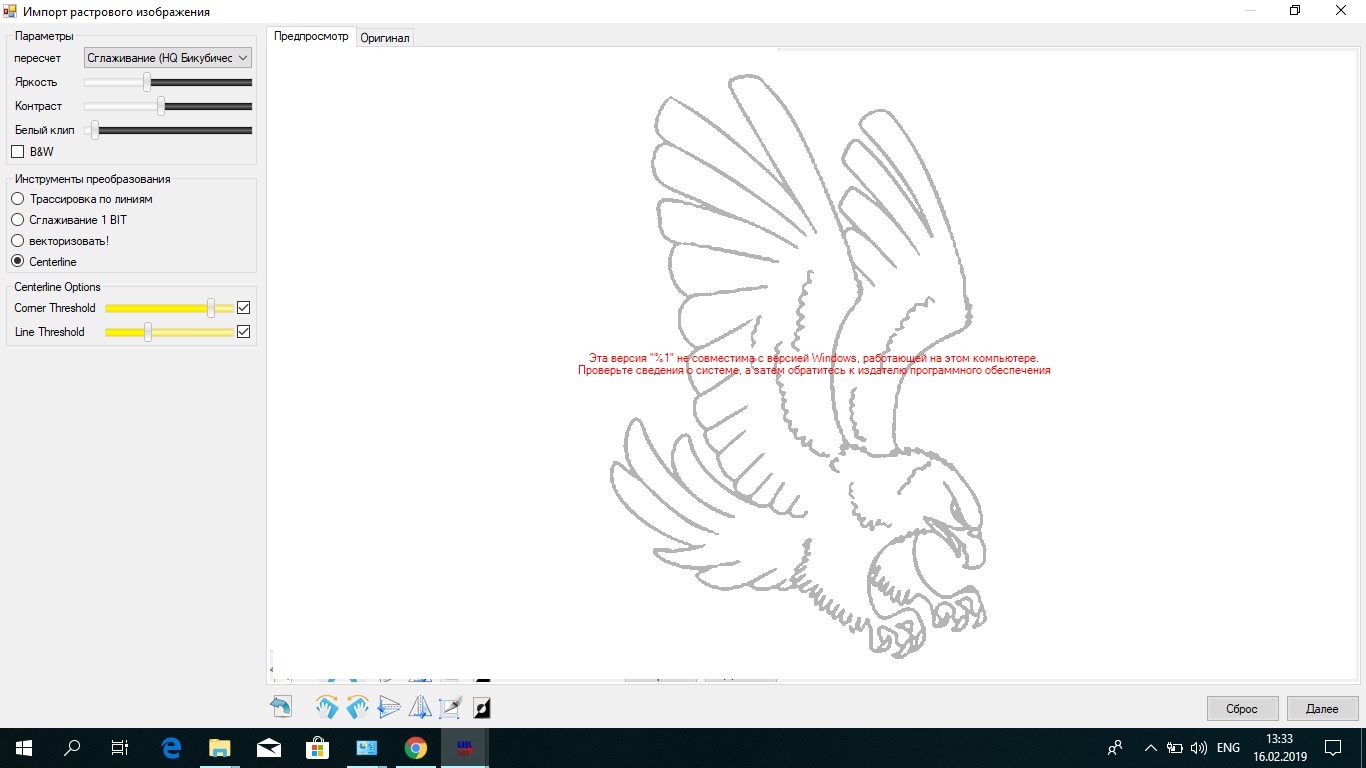Invert the image colors
1366x768 pixels.
[x=481, y=707]
